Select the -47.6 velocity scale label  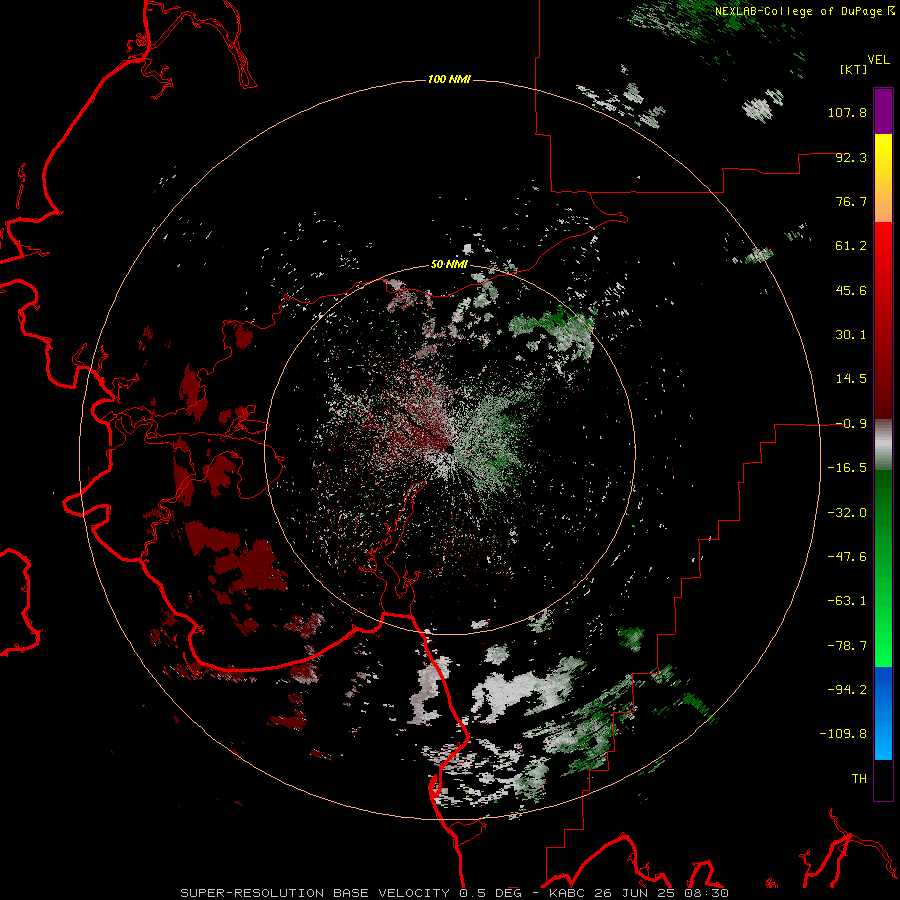click(847, 557)
